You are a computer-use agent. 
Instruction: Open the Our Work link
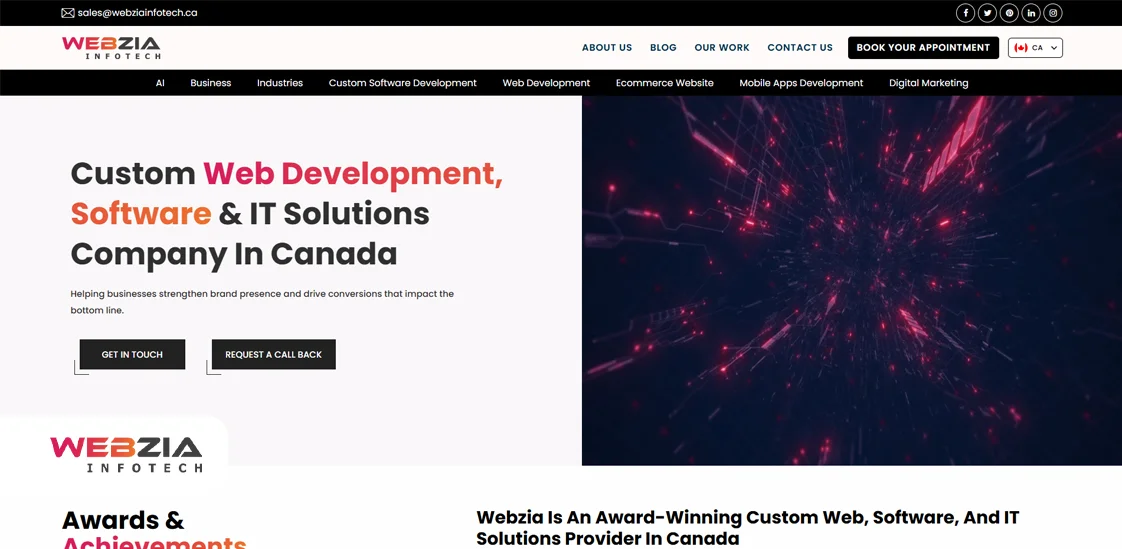[x=721, y=48]
